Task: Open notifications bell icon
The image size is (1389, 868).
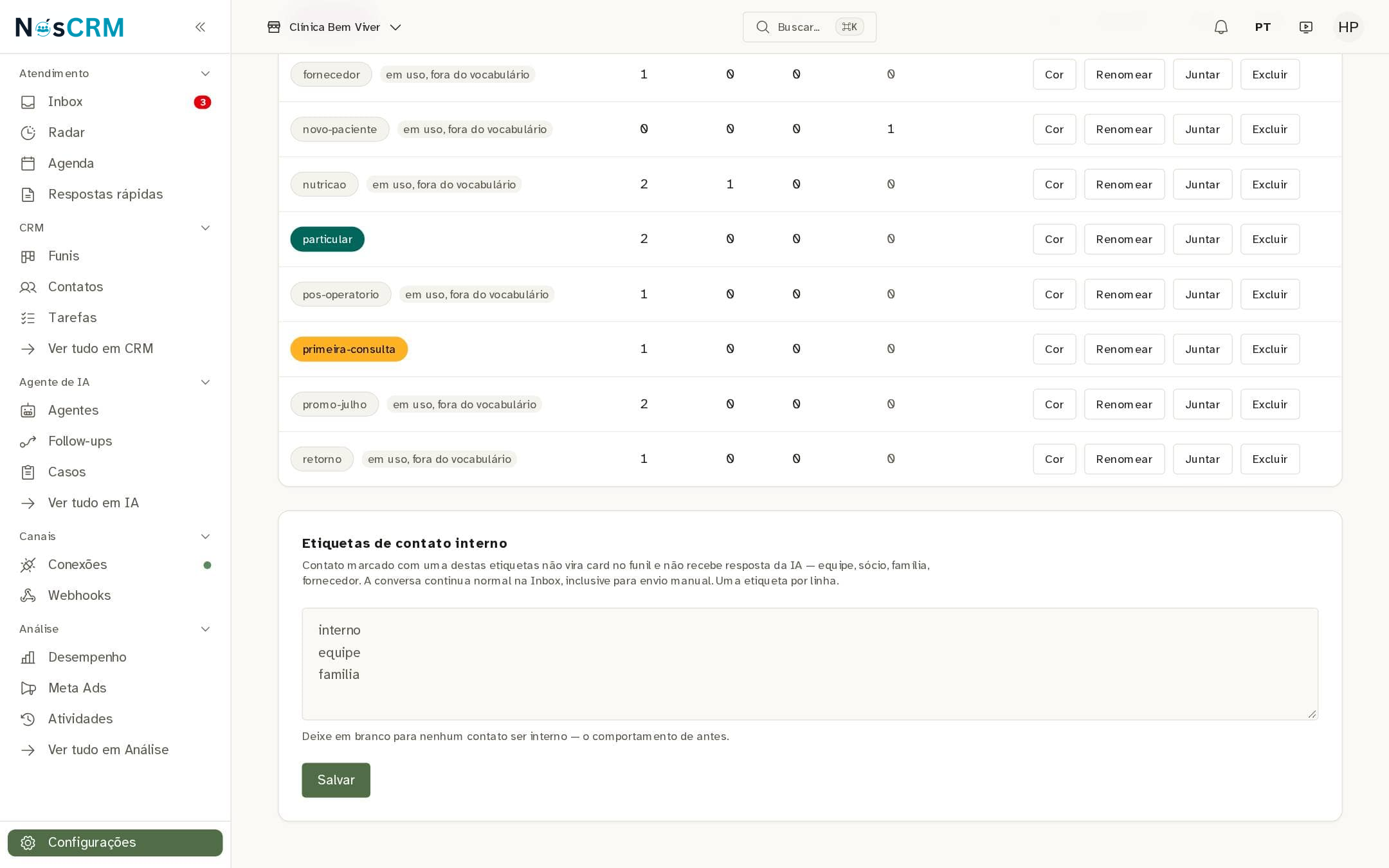Action: 1221,27
